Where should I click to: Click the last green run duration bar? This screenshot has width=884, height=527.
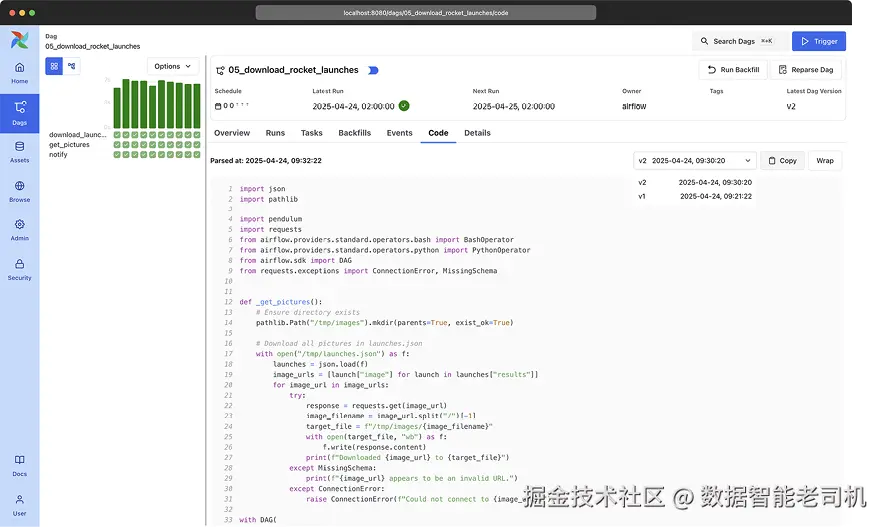pyautogui.click(x=197, y=106)
